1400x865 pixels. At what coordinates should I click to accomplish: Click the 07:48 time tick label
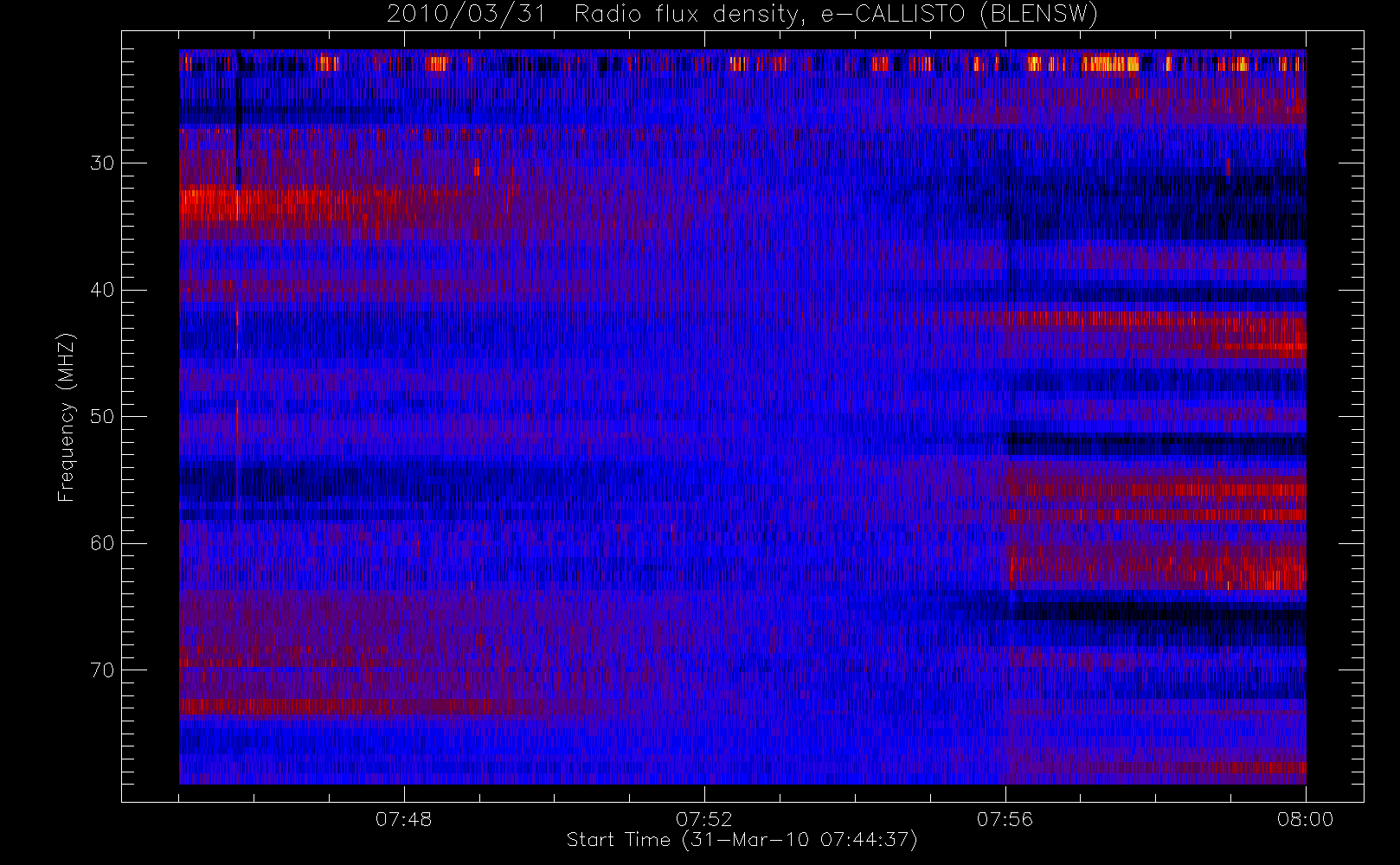coord(403,819)
